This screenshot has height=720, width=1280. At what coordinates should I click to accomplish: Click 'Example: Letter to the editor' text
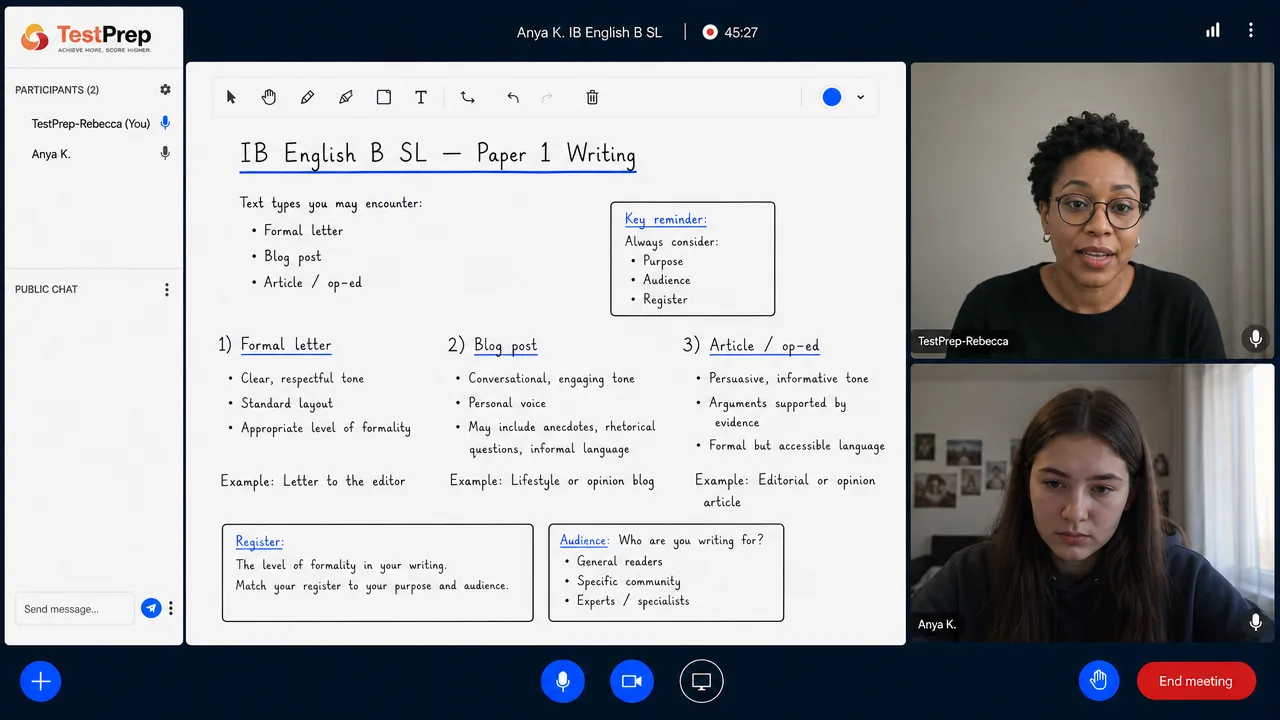[x=313, y=481]
